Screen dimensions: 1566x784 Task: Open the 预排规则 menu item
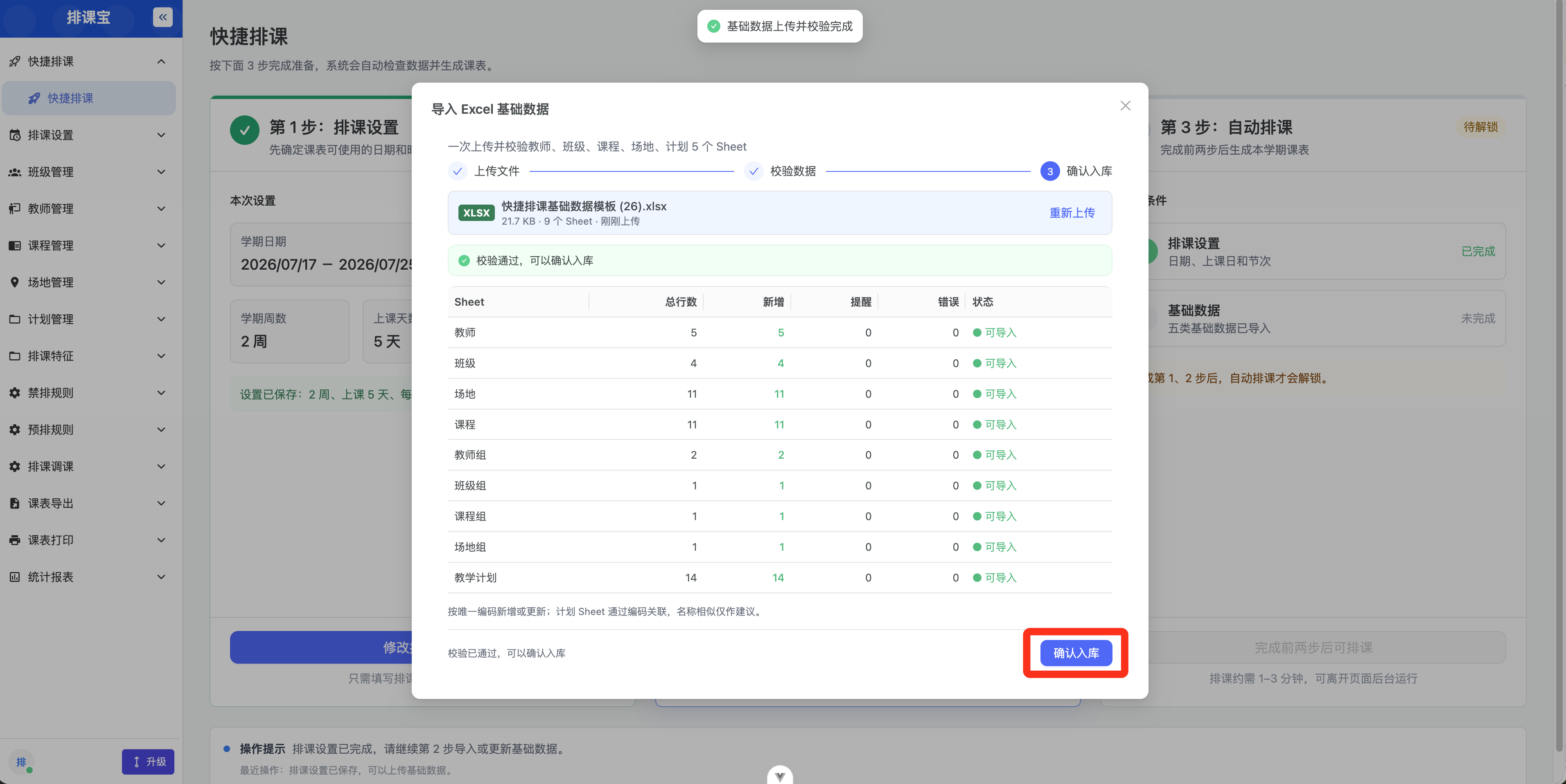[x=89, y=430]
